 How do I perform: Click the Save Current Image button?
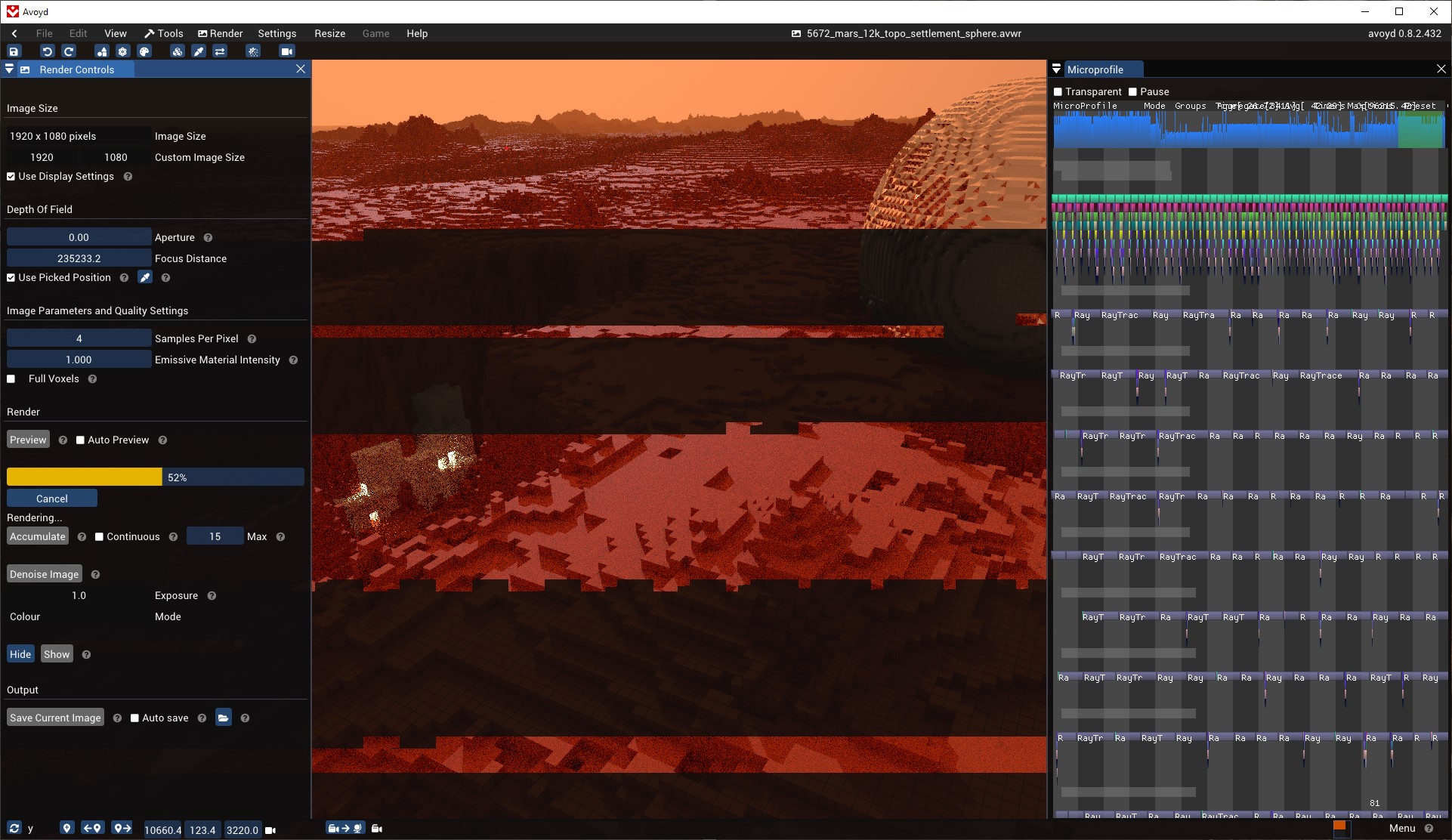coord(55,718)
